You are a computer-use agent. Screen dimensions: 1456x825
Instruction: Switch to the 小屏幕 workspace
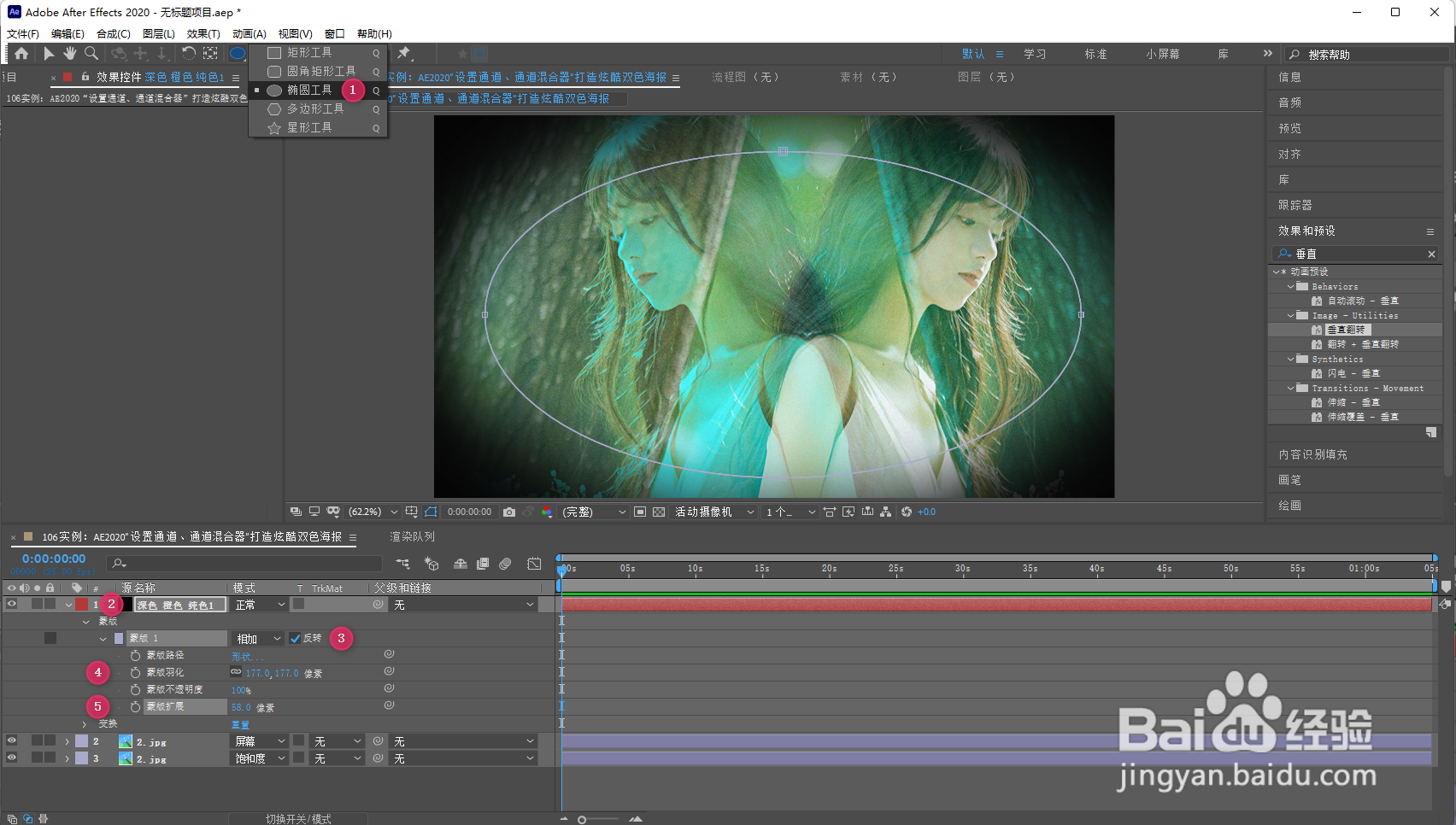pos(1163,54)
